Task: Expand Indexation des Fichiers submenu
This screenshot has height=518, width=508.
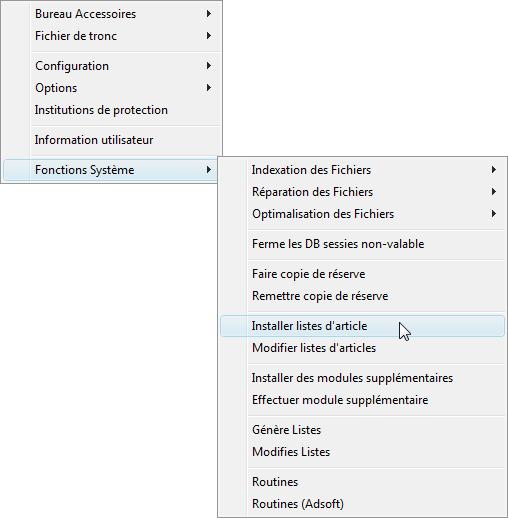Action: pyautogui.click(x=362, y=170)
